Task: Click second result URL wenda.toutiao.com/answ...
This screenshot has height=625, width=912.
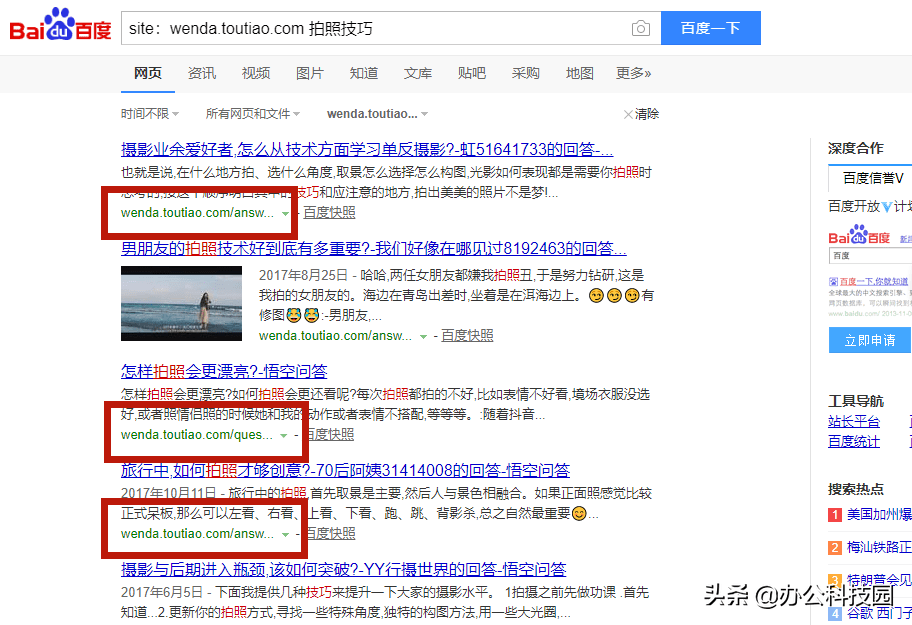Action: (x=335, y=335)
